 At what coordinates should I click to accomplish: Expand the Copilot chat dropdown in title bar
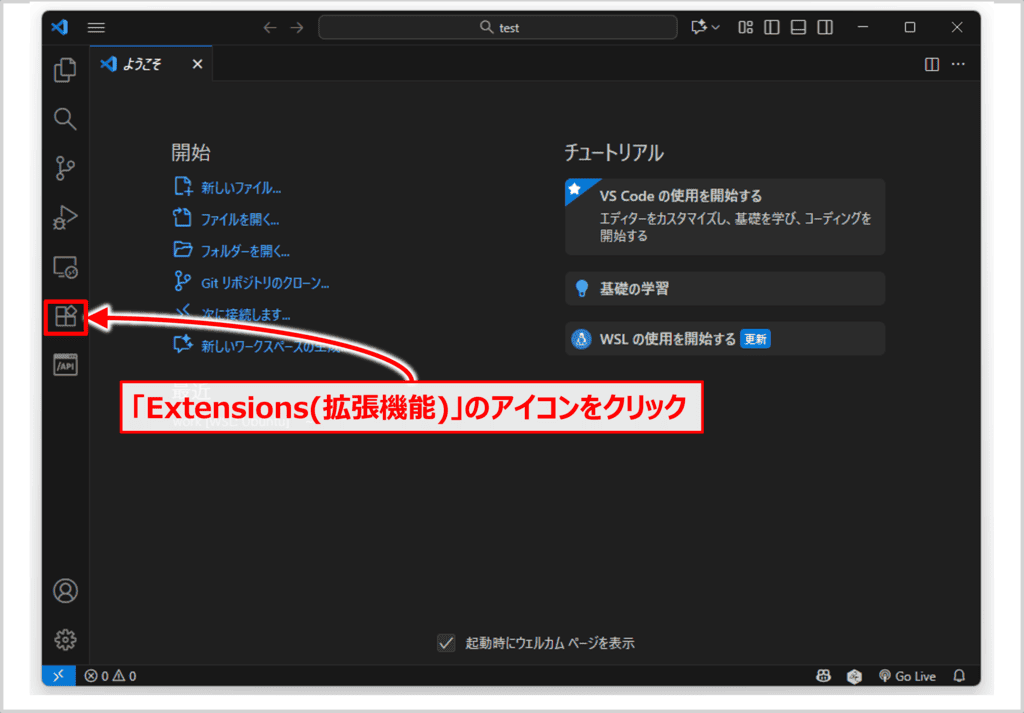(705, 27)
